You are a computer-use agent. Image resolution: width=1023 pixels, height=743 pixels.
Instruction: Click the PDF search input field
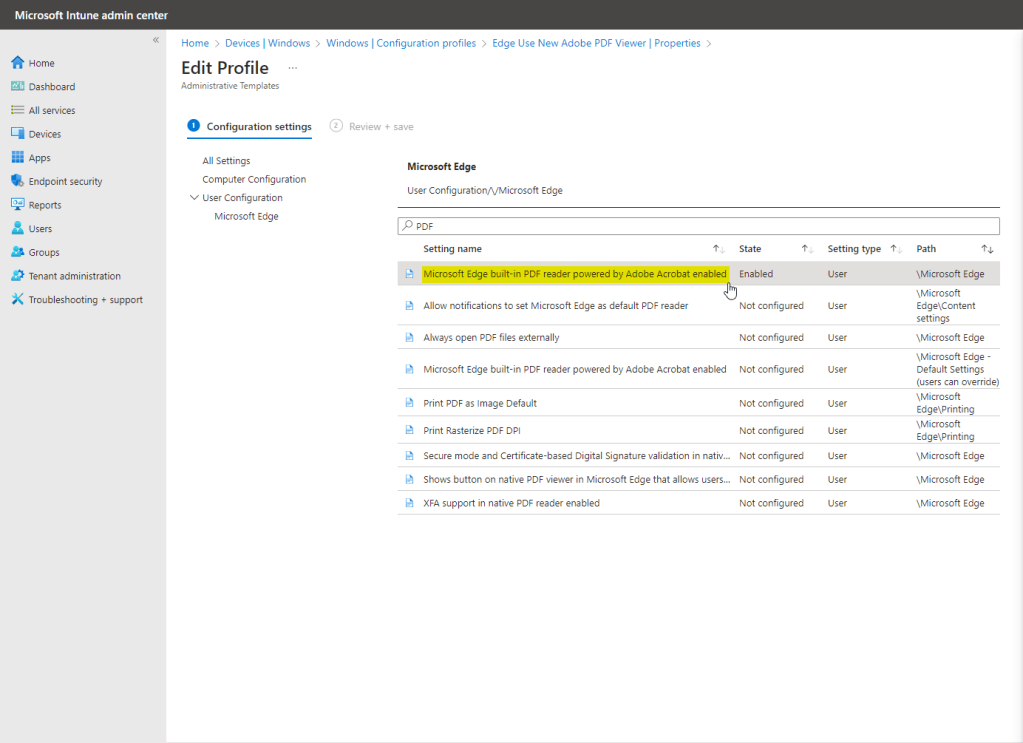(700, 227)
